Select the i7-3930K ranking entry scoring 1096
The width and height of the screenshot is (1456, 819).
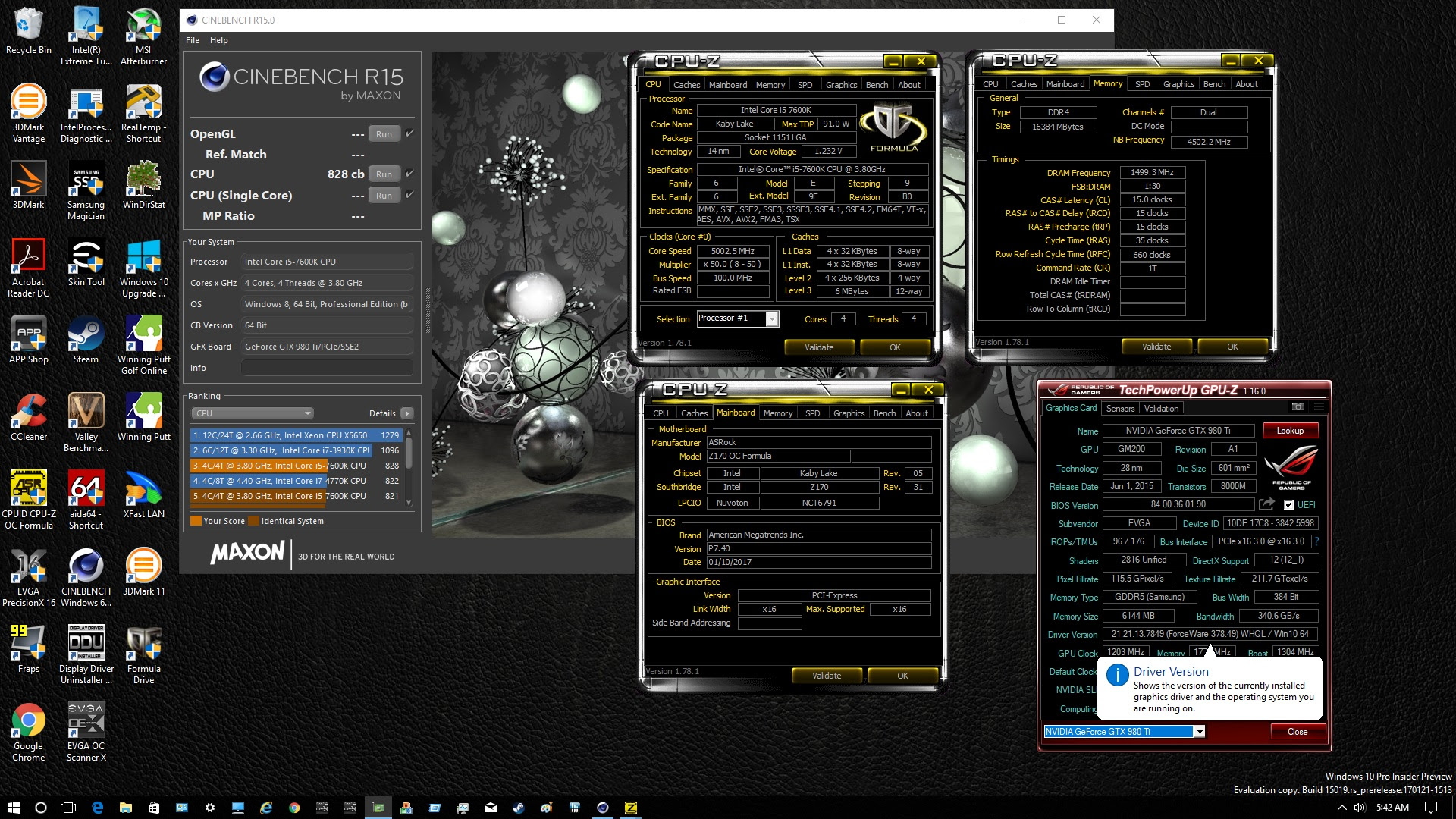tap(296, 450)
